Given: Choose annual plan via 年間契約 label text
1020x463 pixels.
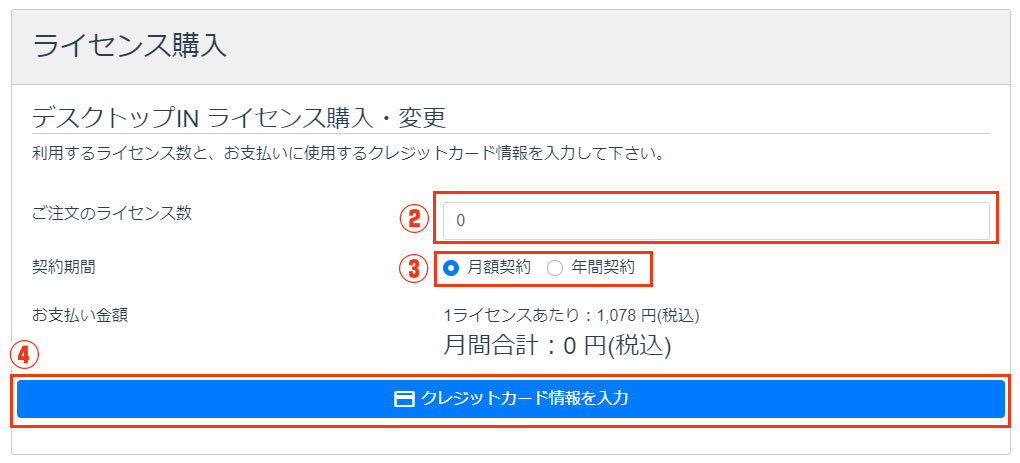Looking at the screenshot, I should [602, 267].
